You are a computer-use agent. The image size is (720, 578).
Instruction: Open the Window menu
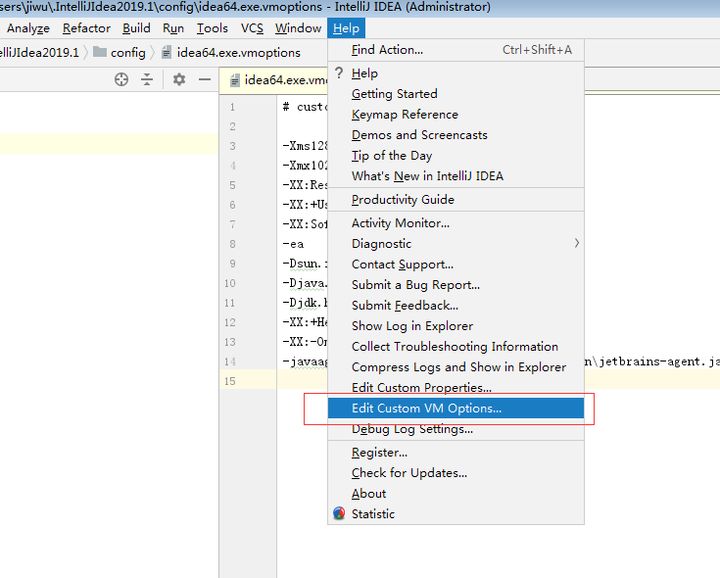pos(298,28)
